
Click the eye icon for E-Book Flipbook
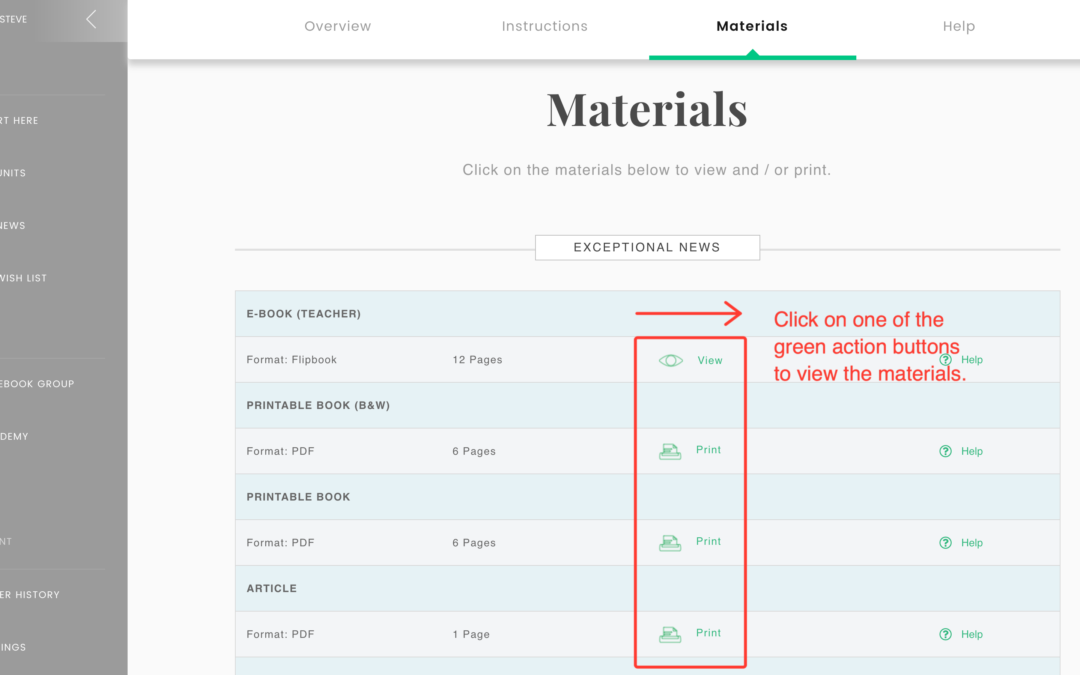(671, 360)
